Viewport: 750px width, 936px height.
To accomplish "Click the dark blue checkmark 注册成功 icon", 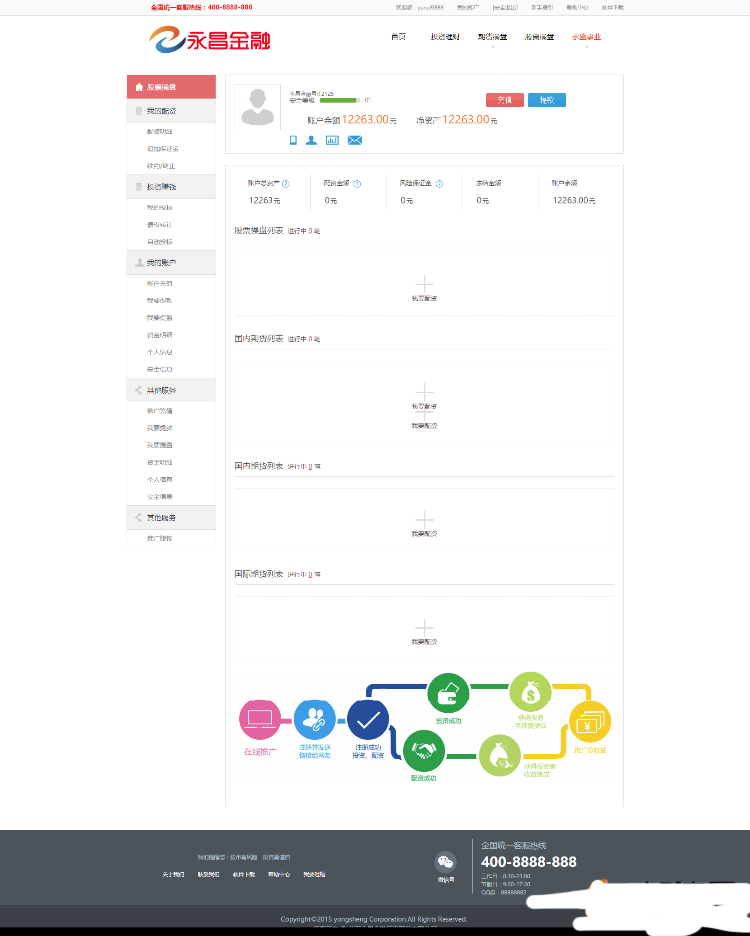I will click(x=368, y=720).
